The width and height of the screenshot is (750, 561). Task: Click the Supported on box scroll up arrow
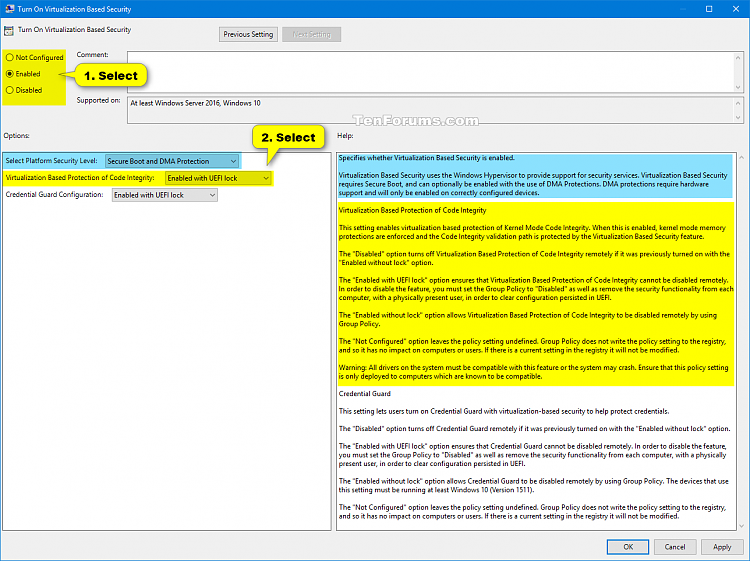738,103
